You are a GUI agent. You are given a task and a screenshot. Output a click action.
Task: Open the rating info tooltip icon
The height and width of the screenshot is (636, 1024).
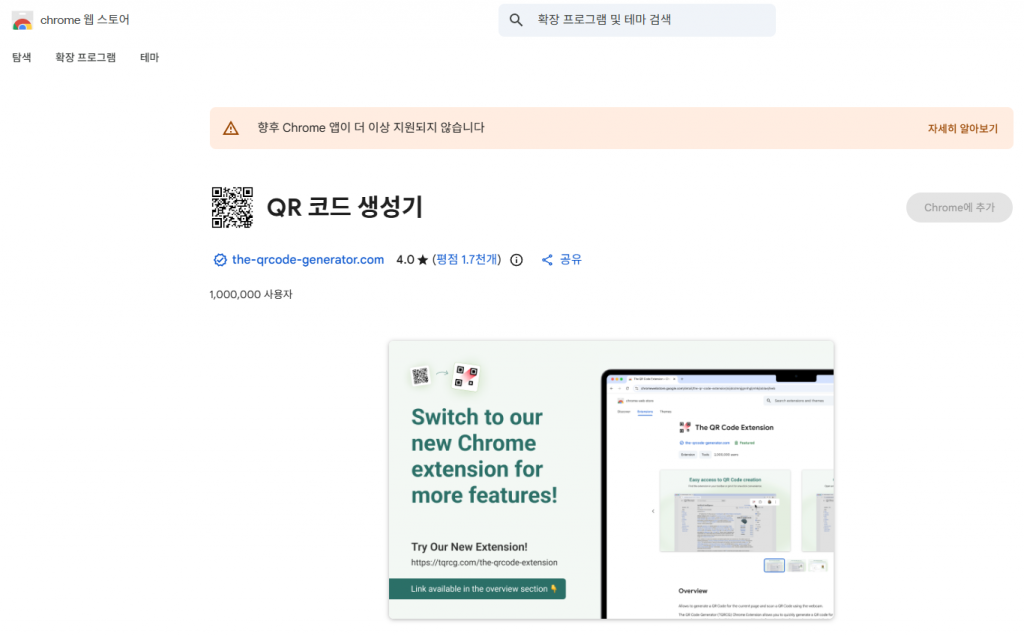pyautogui.click(x=515, y=259)
